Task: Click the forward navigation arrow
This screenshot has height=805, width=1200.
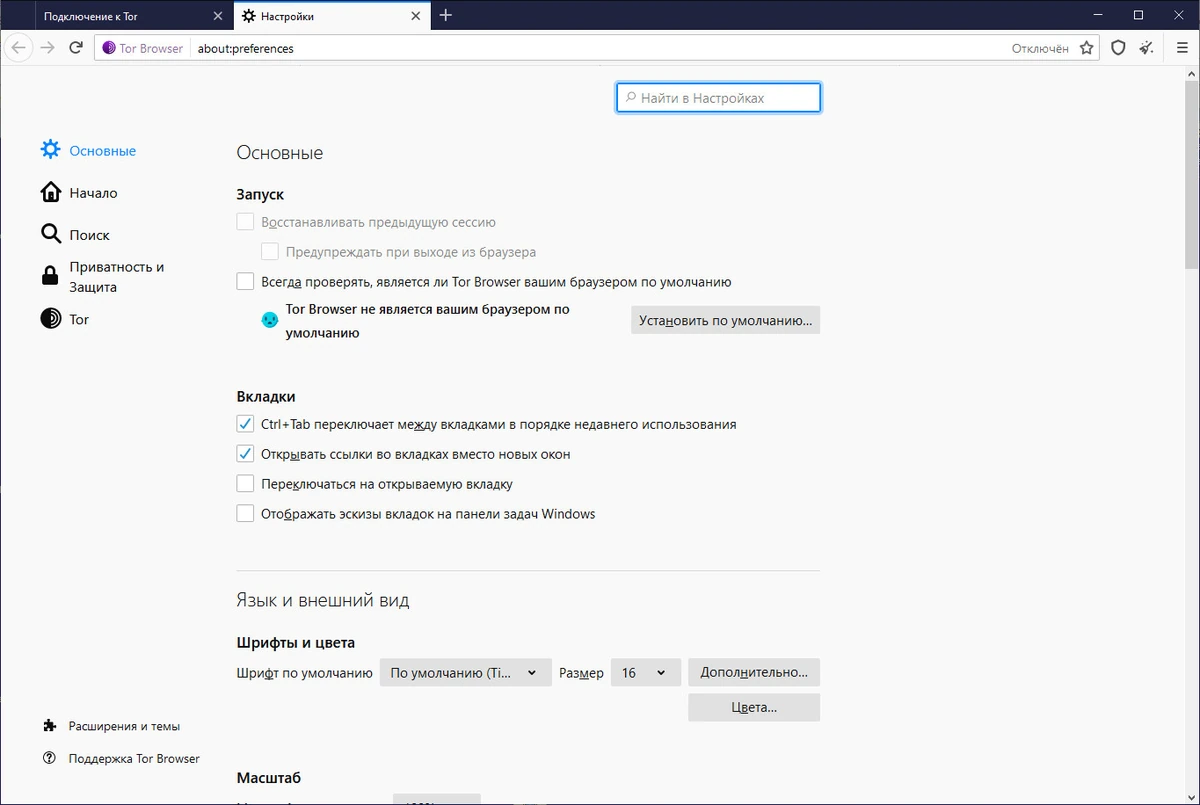Action: tap(47, 48)
